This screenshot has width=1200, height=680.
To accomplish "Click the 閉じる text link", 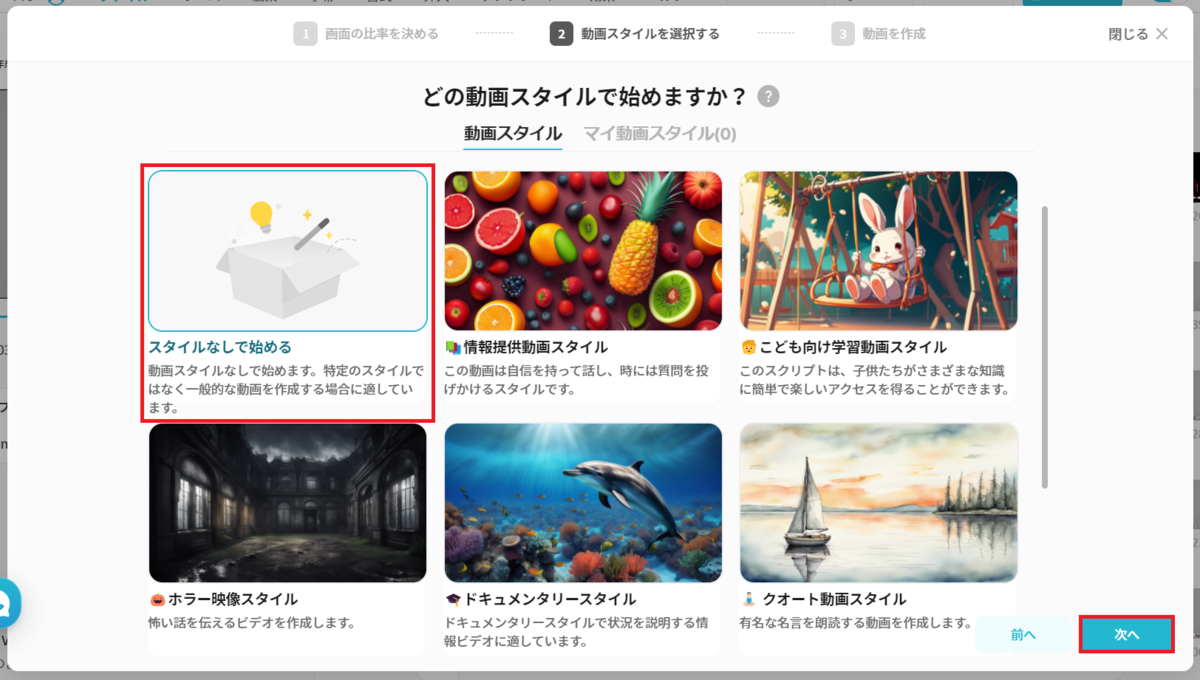I will click(1128, 34).
